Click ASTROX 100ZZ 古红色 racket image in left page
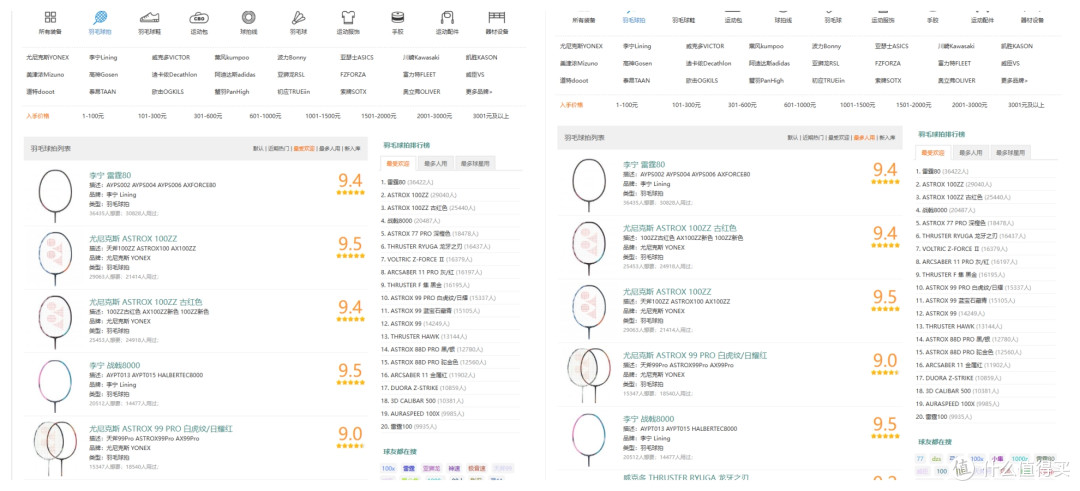 (55, 322)
